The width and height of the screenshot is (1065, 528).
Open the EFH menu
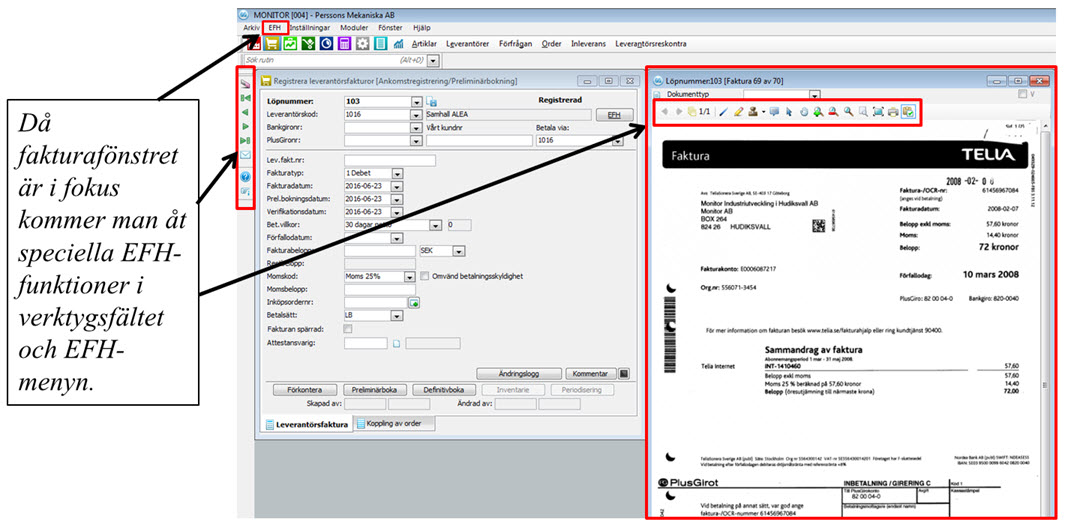point(274,28)
